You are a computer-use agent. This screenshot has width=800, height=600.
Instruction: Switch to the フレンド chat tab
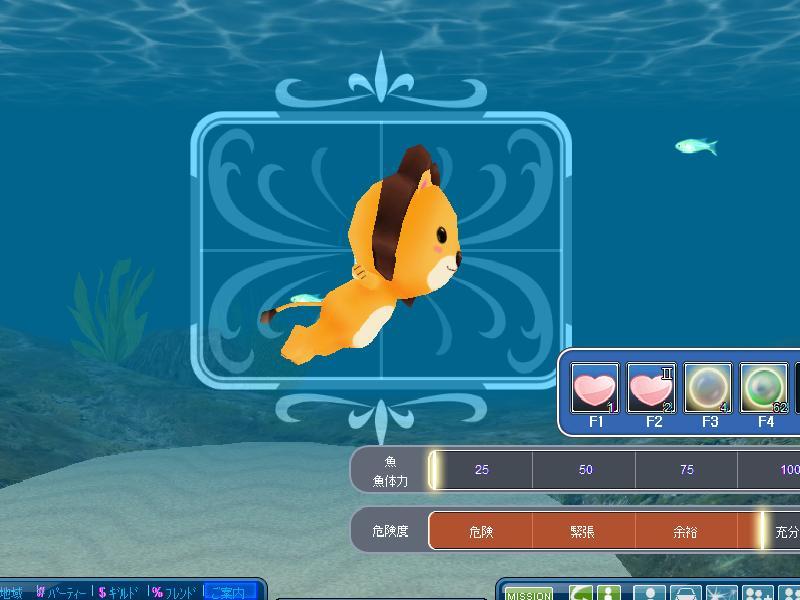[175, 592]
